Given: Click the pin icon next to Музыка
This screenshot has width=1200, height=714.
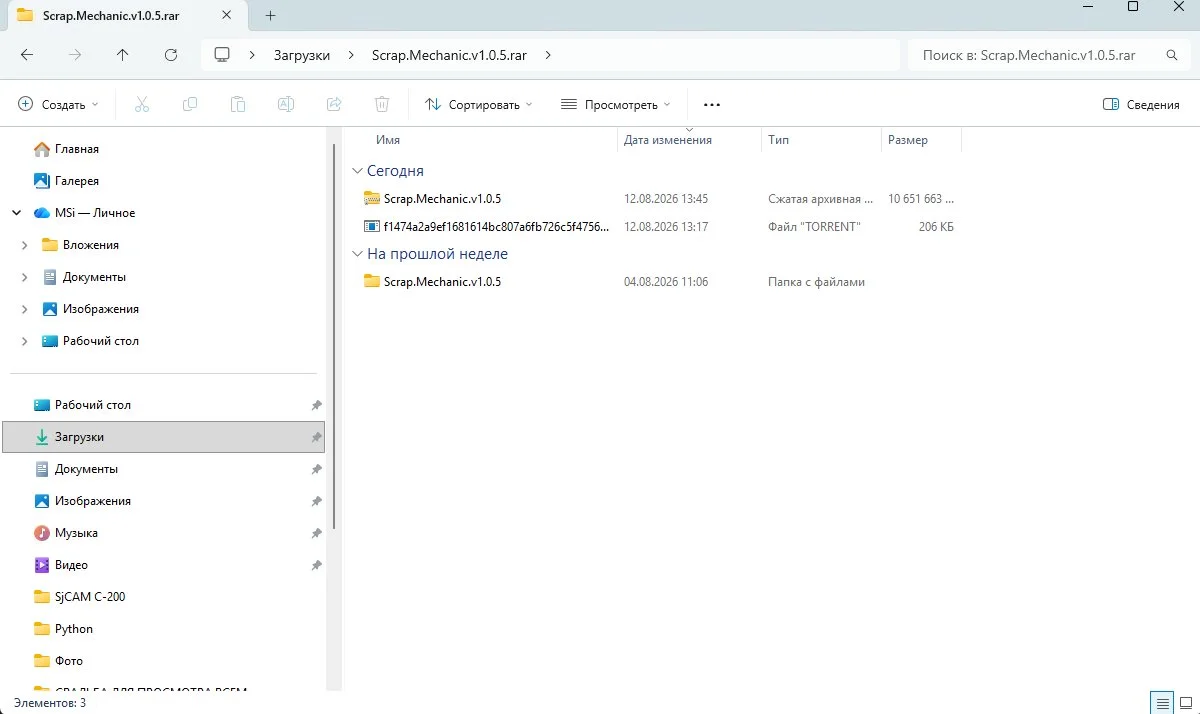Looking at the screenshot, I should [x=316, y=533].
